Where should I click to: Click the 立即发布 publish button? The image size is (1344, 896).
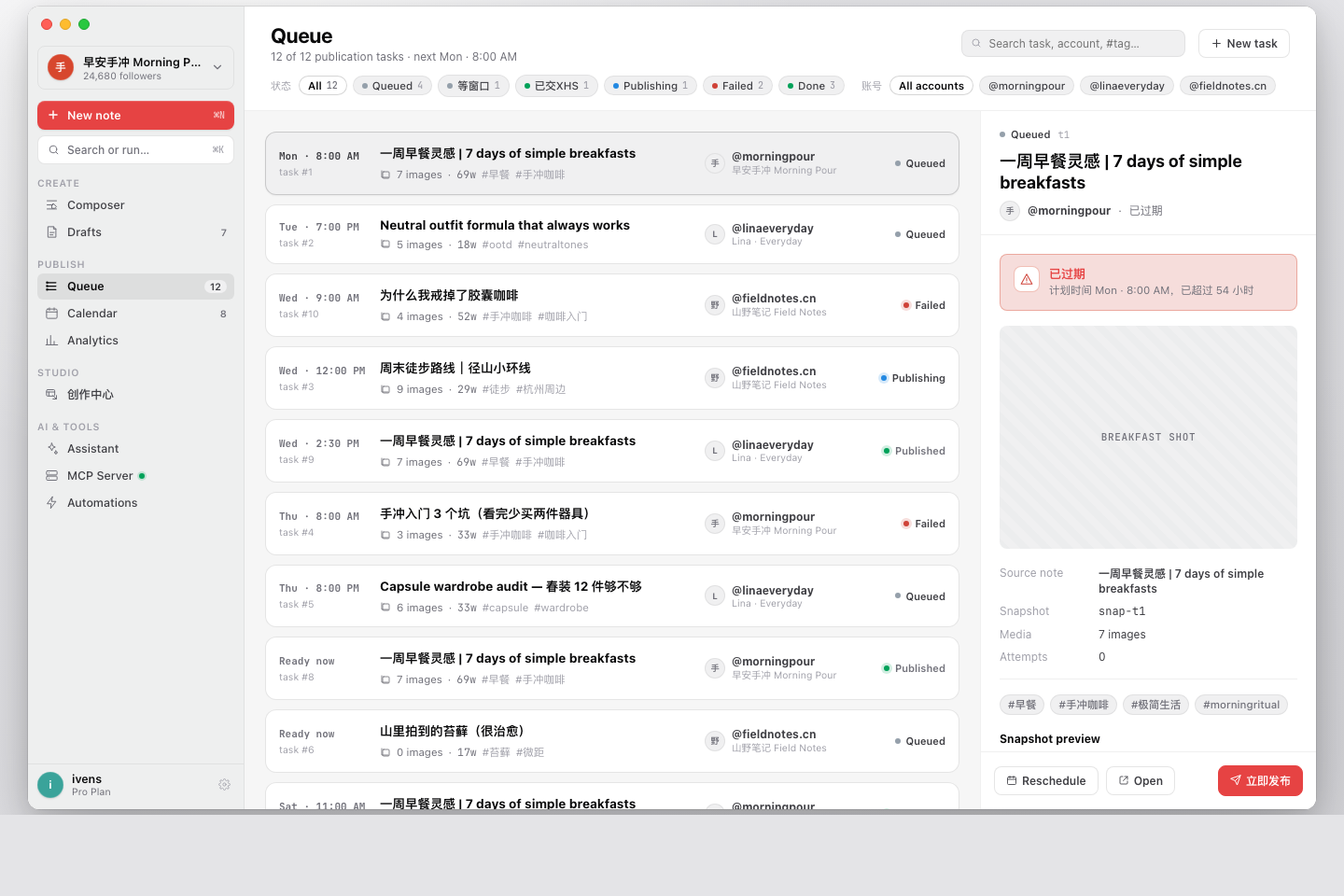(1260, 781)
